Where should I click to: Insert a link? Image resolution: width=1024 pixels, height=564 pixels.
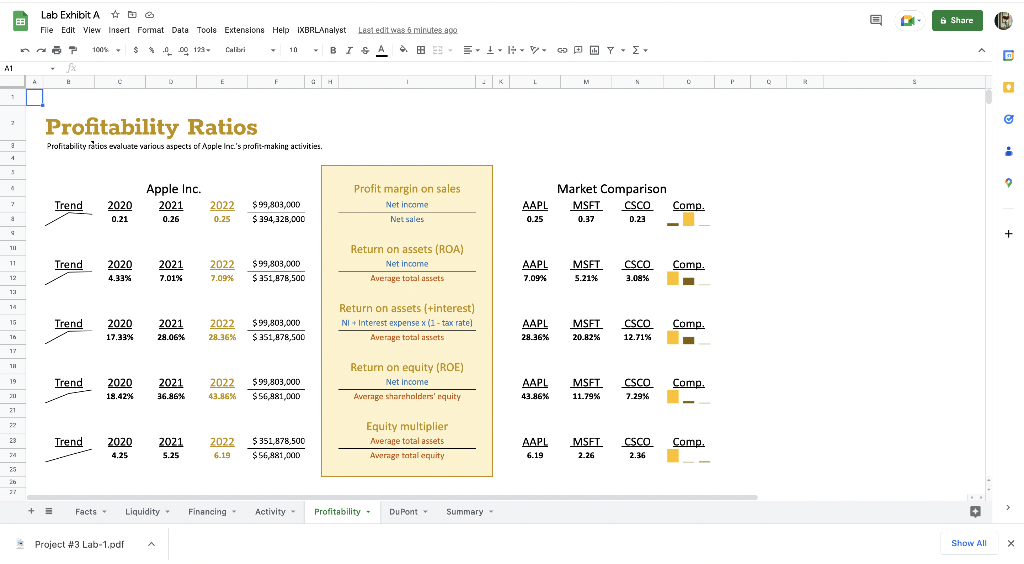(x=562, y=50)
